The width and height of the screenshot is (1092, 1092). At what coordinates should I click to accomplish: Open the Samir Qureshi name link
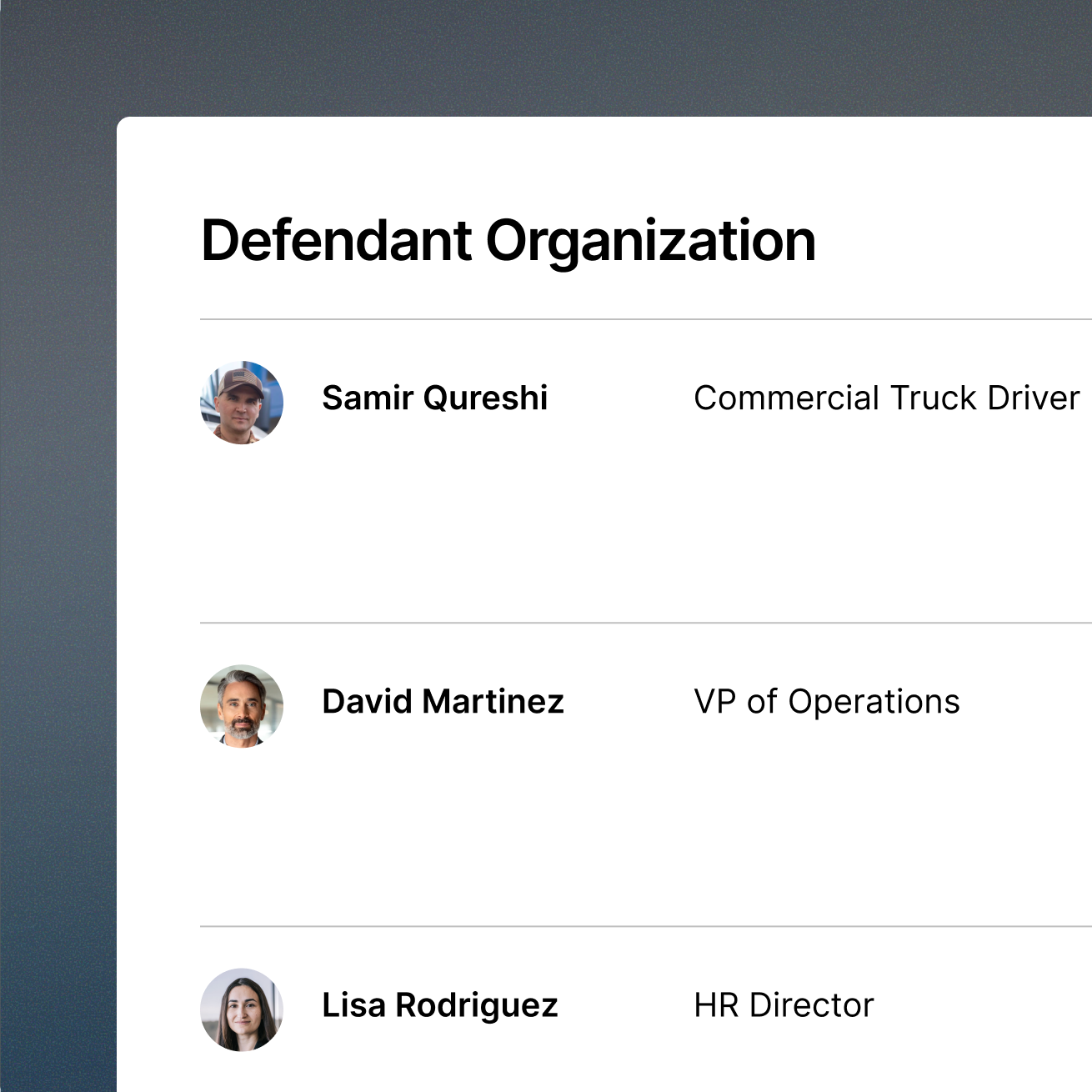click(434, 398)
